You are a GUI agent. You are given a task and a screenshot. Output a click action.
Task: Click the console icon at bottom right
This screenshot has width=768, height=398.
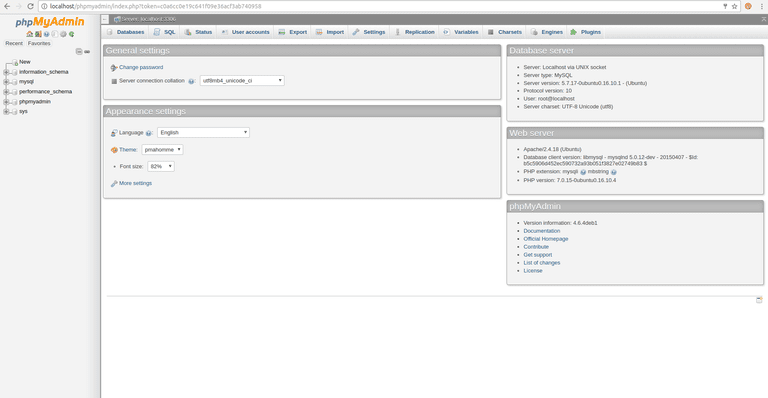click(x=759, y=300)
